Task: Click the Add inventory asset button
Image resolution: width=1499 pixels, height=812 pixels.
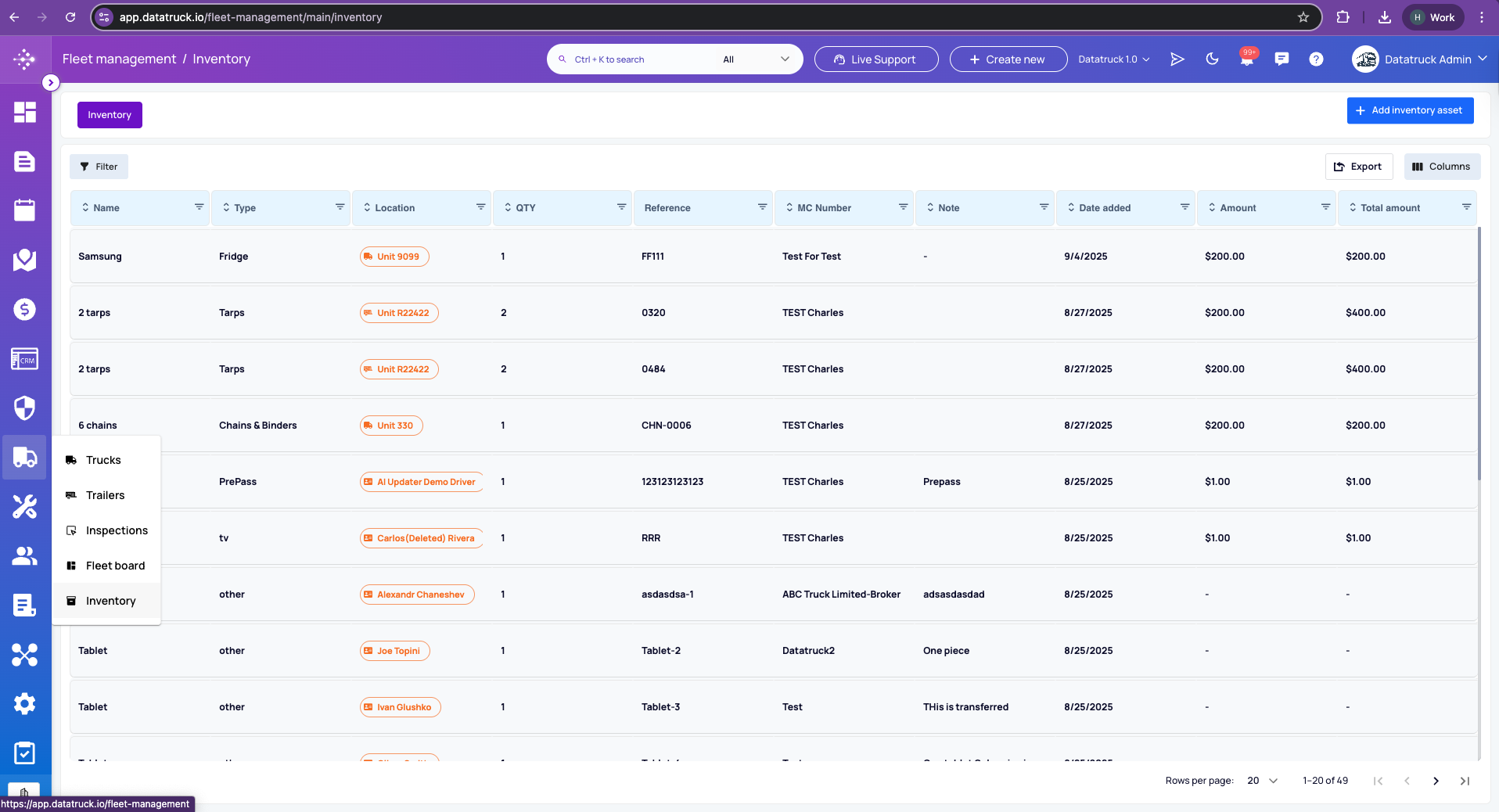Action: coord(1410,110)
